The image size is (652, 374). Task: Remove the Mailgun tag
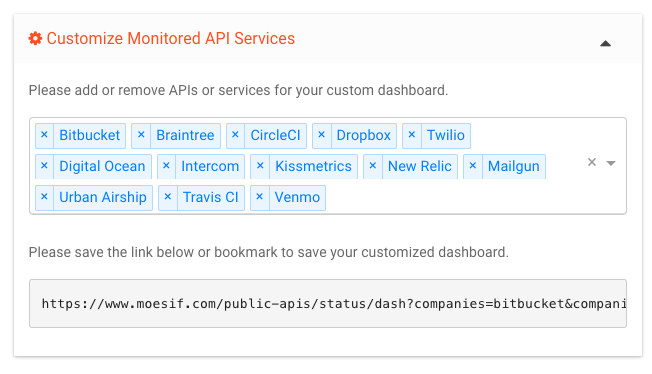(x=473, y=166)
